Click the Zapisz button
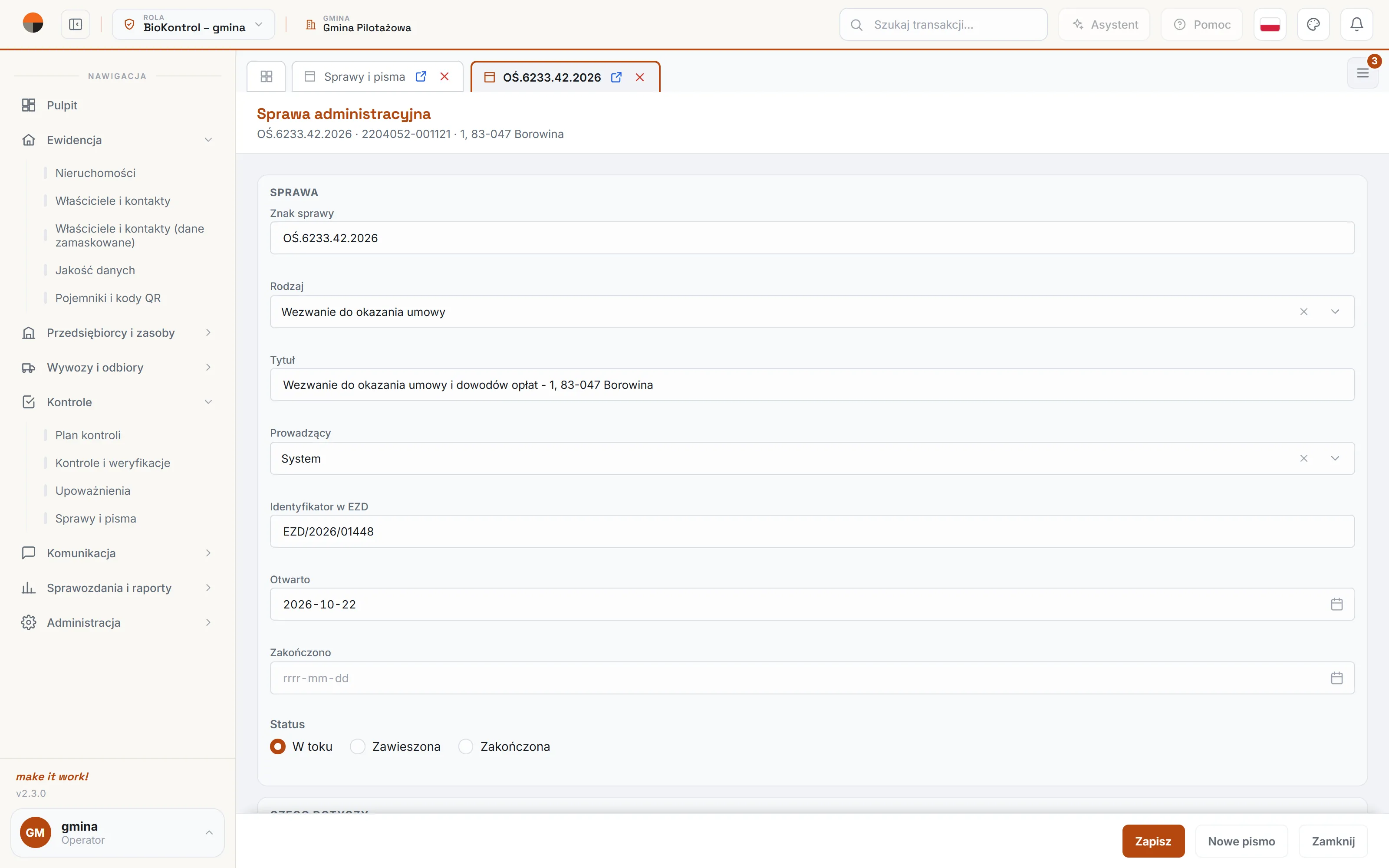This screenshot has width=1389, height=868. click(x=1153, y=841)
